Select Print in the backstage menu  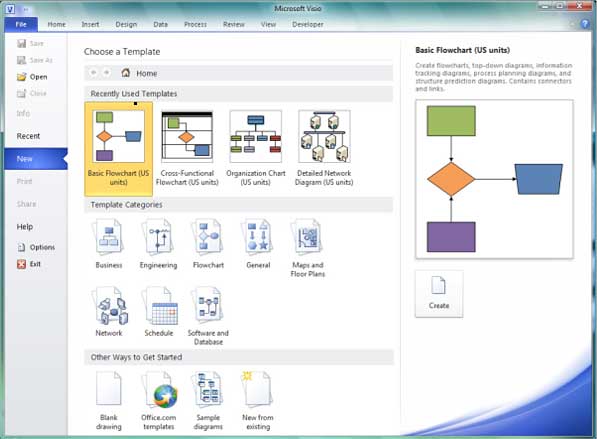point(24,181)
